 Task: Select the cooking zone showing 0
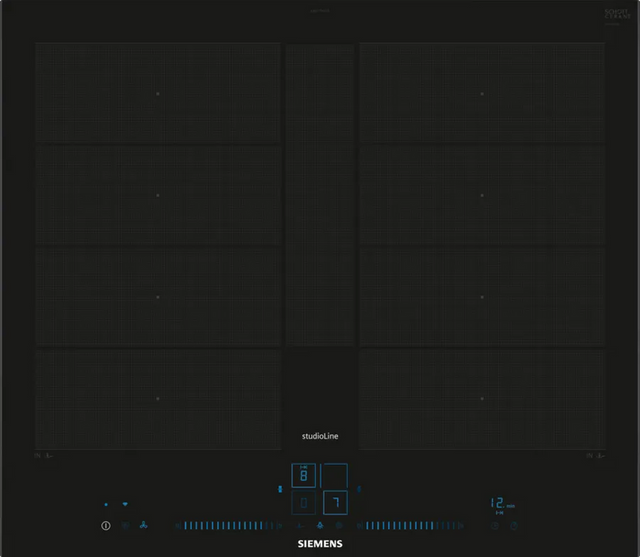coord(304,502)
